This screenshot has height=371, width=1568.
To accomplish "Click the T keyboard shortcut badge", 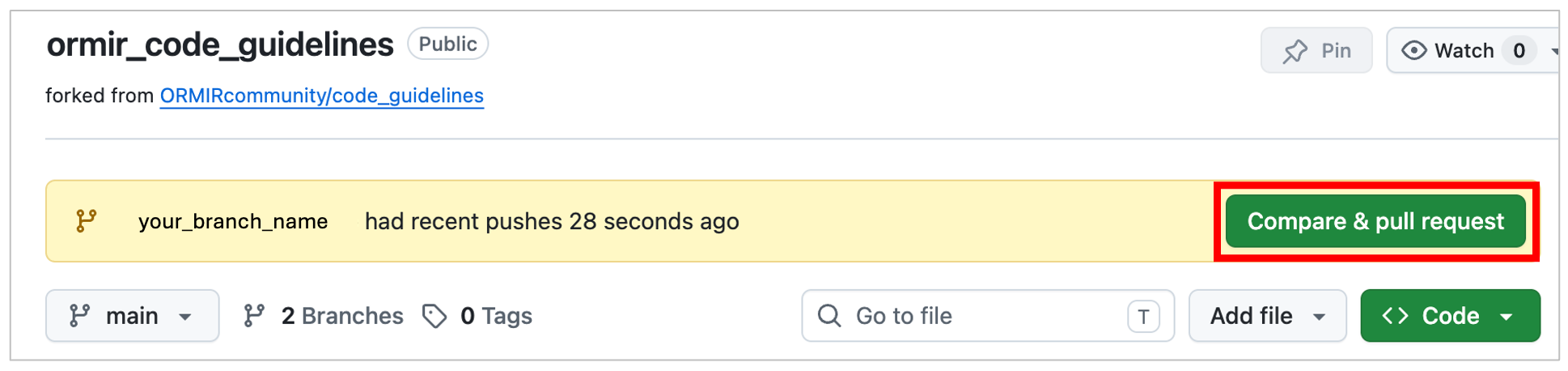I will pyautogui.click(x=1143, y=316).
